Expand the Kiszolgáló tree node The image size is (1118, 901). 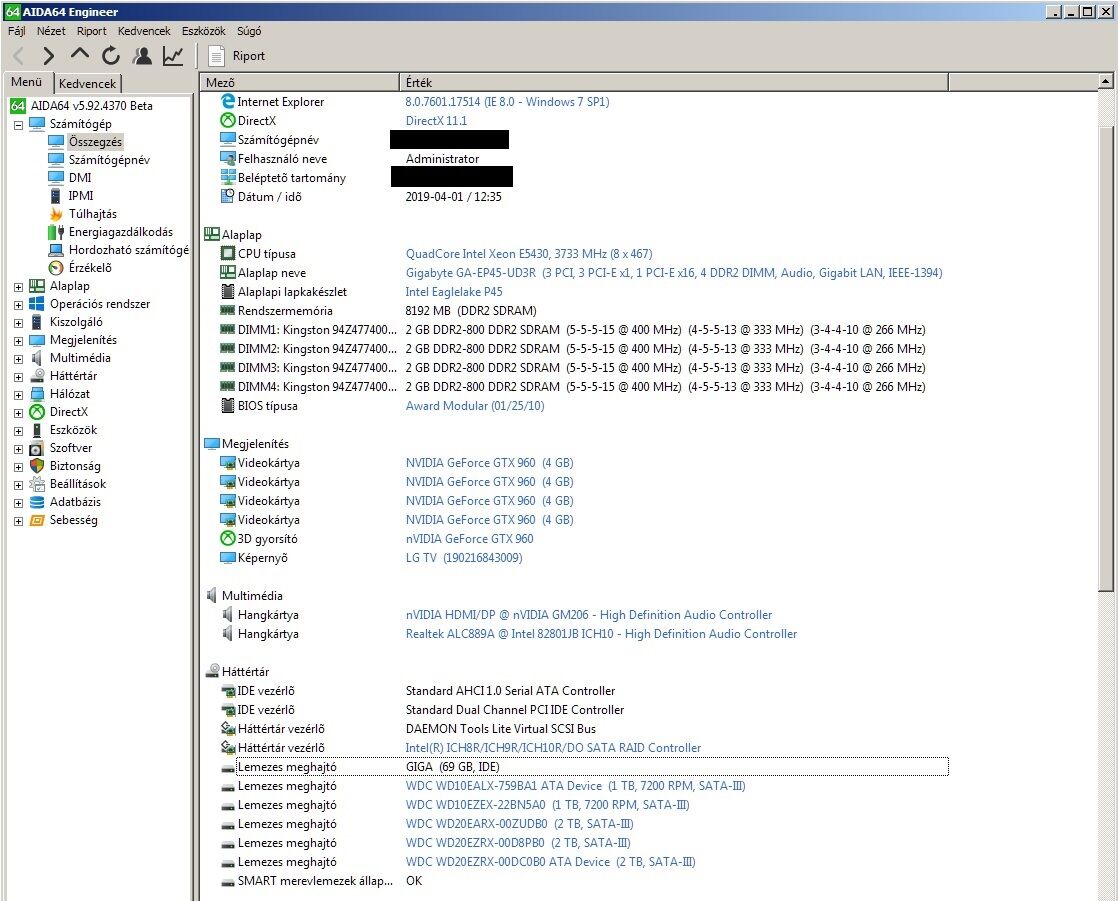point(19,323)
